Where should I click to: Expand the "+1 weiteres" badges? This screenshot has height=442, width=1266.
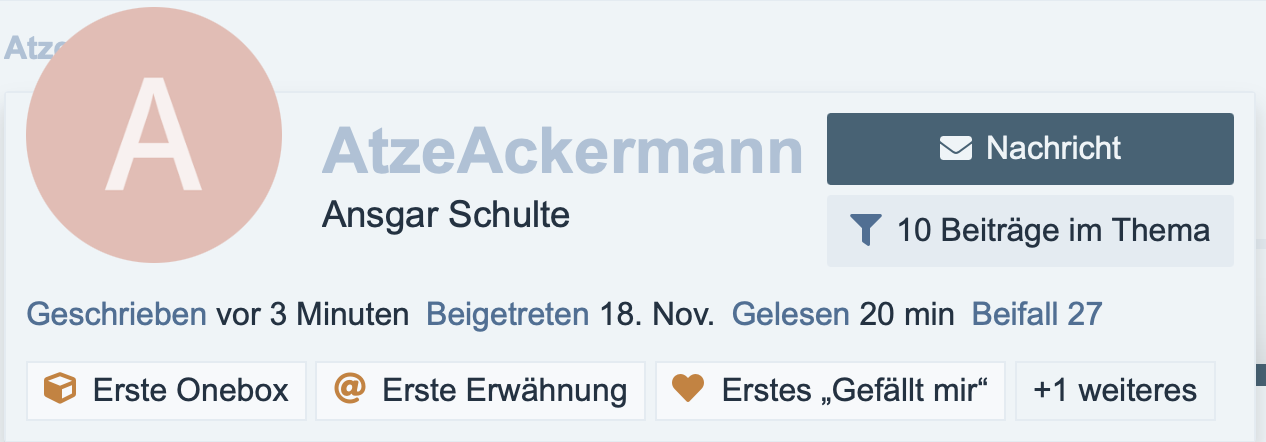[1115, 390]
